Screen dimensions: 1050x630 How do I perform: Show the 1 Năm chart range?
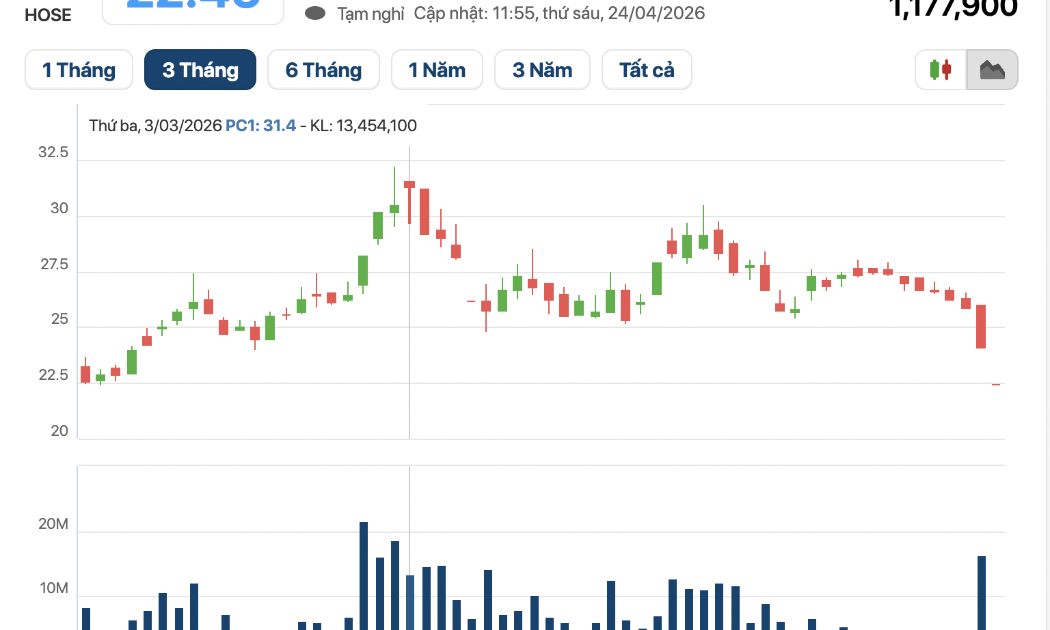437,70
